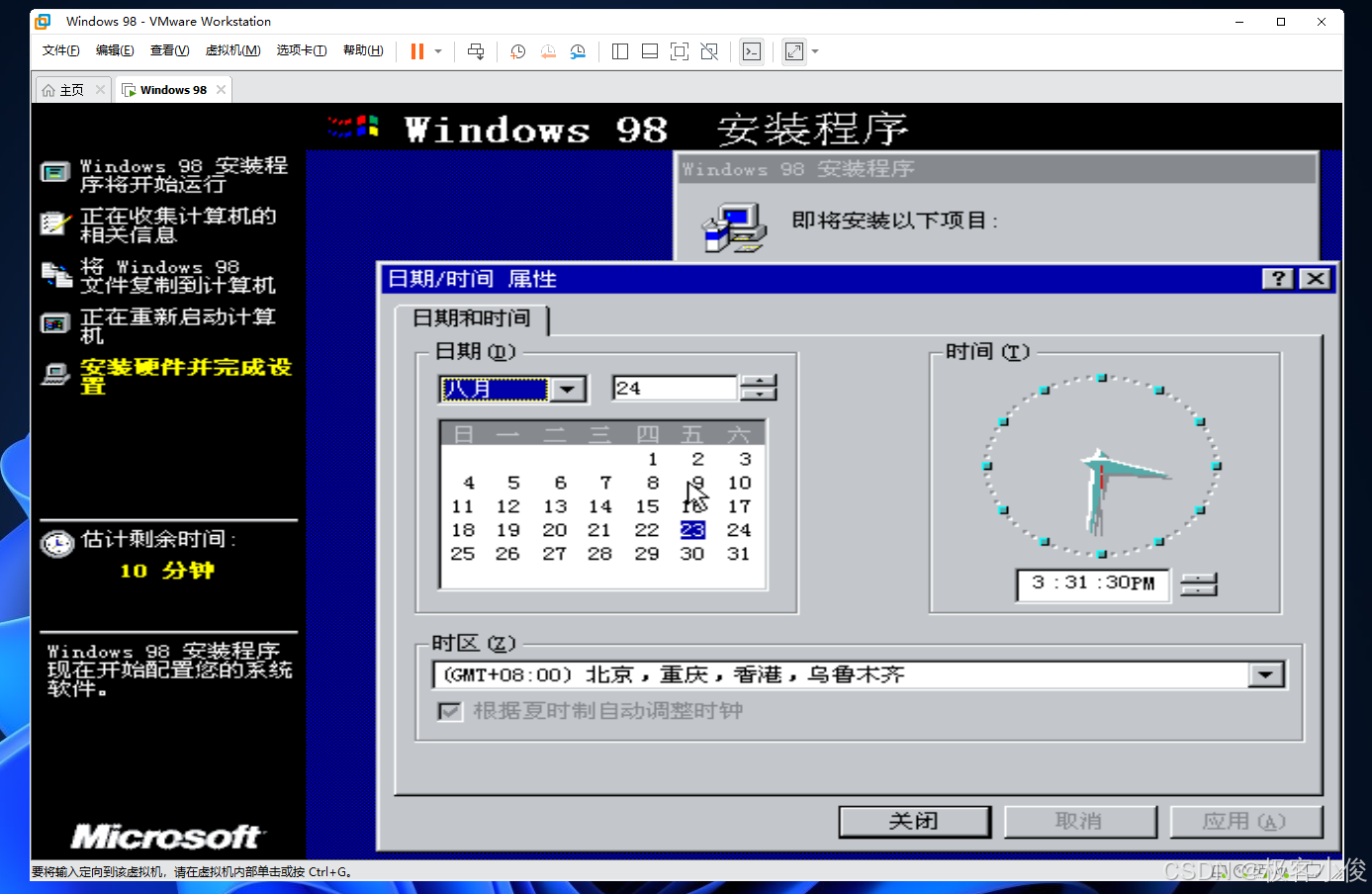Click the time spinner up arrow
Viewport: 1372px width, 894px height.
1199,579
